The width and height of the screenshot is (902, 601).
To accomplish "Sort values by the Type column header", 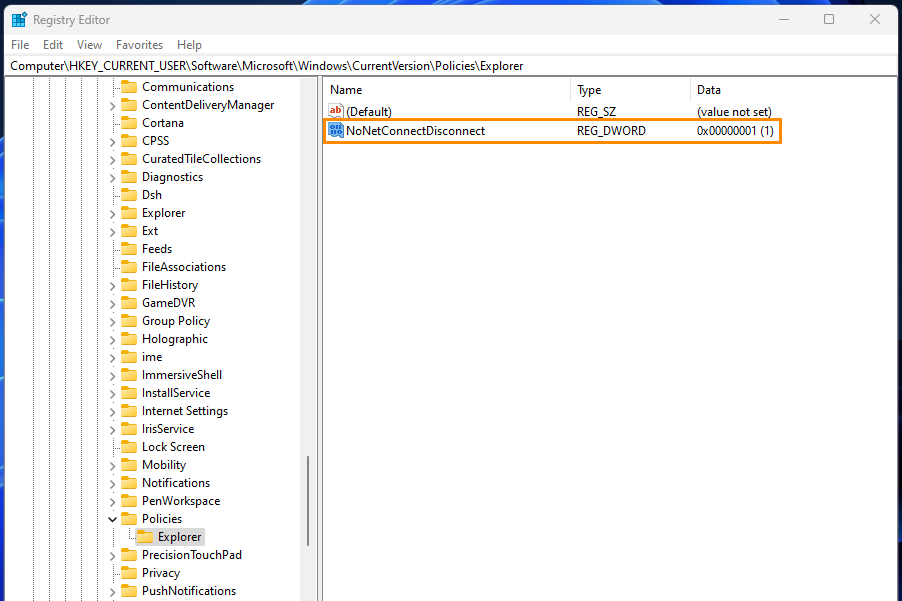I will tap(630, 90).
